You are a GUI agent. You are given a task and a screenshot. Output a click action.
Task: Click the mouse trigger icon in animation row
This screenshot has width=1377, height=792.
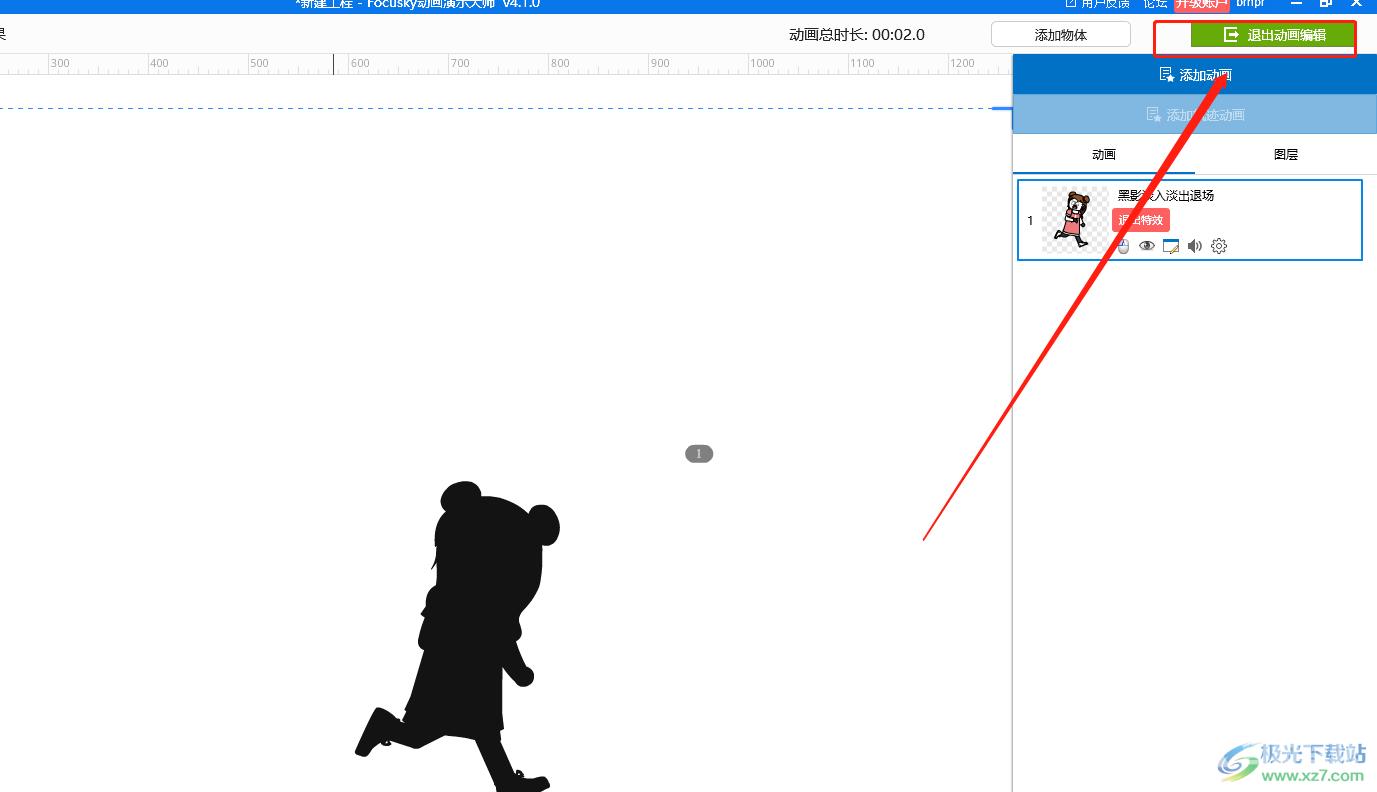pos(1123,246)
